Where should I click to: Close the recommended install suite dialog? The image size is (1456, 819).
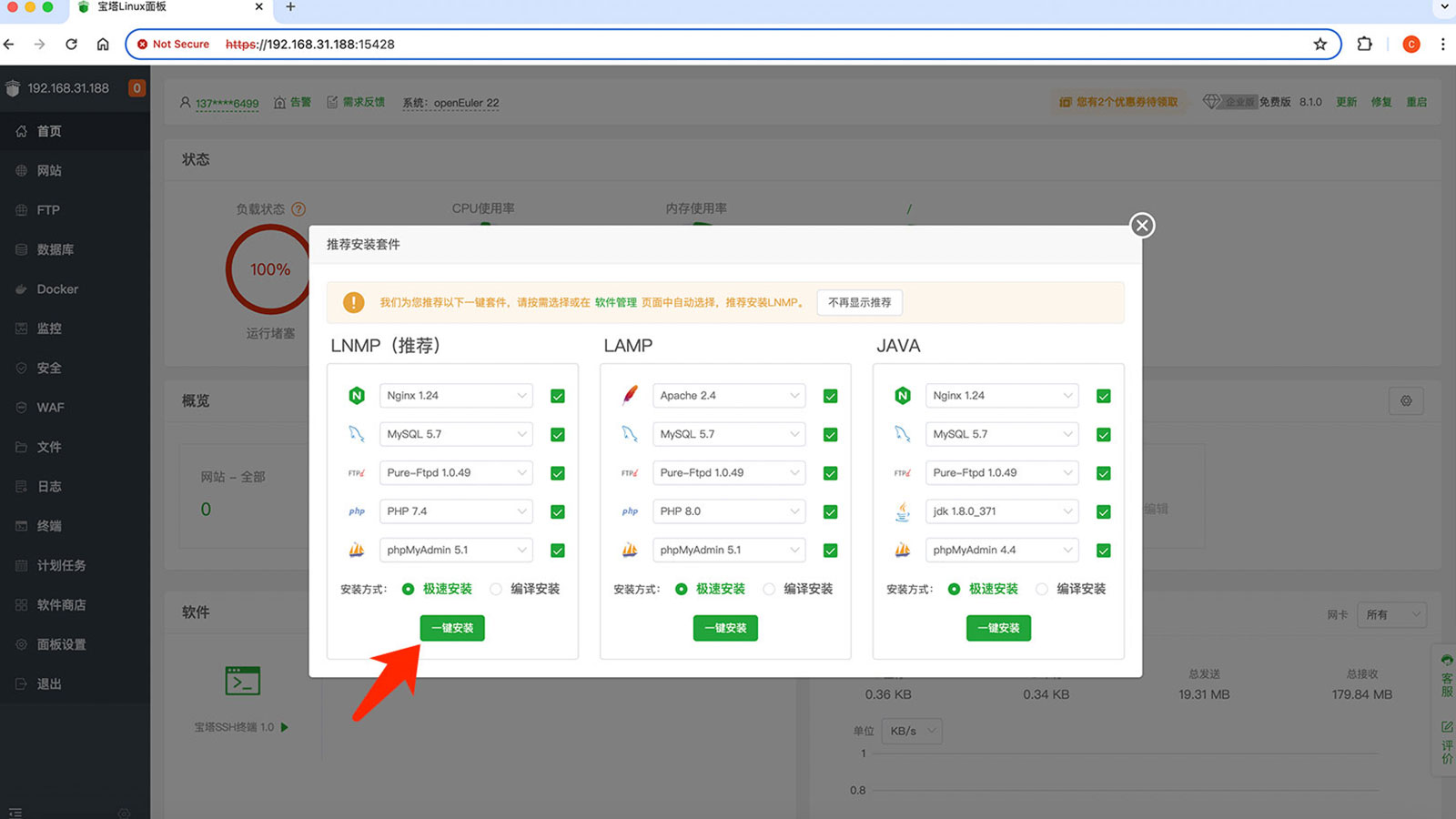tap(1142, 225)
